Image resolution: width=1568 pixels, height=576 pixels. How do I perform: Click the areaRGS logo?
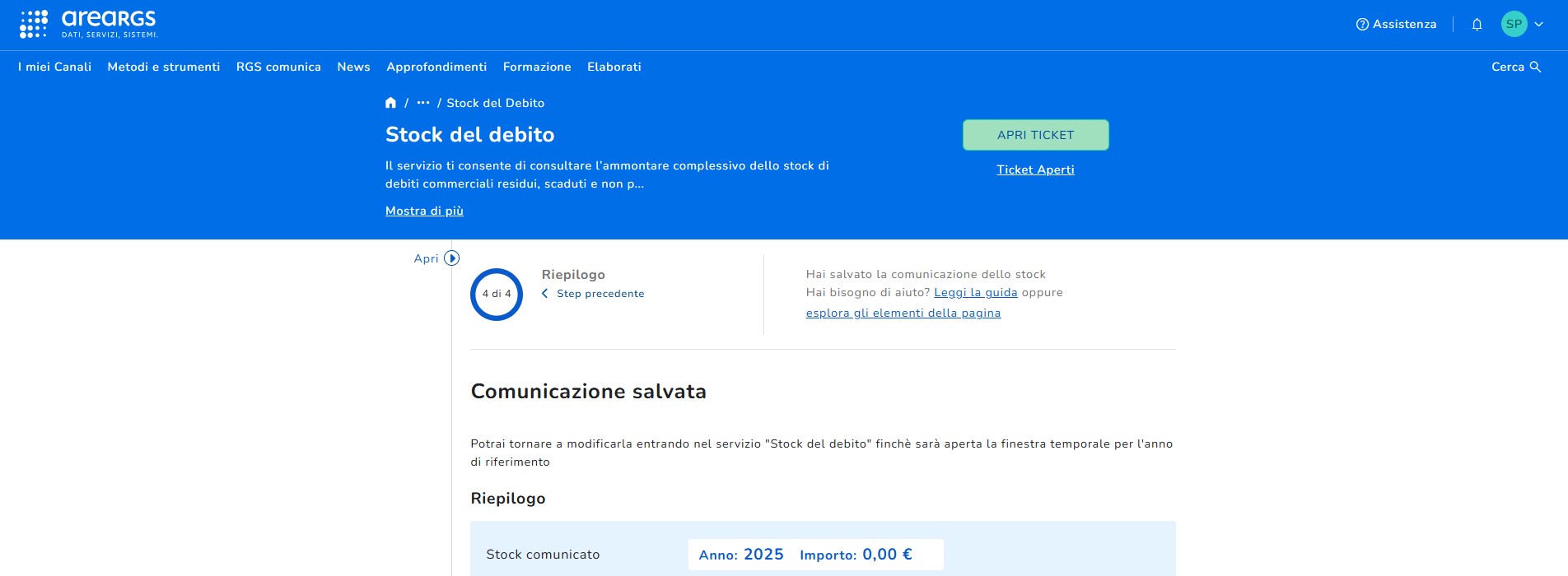[x=88, y=24]
